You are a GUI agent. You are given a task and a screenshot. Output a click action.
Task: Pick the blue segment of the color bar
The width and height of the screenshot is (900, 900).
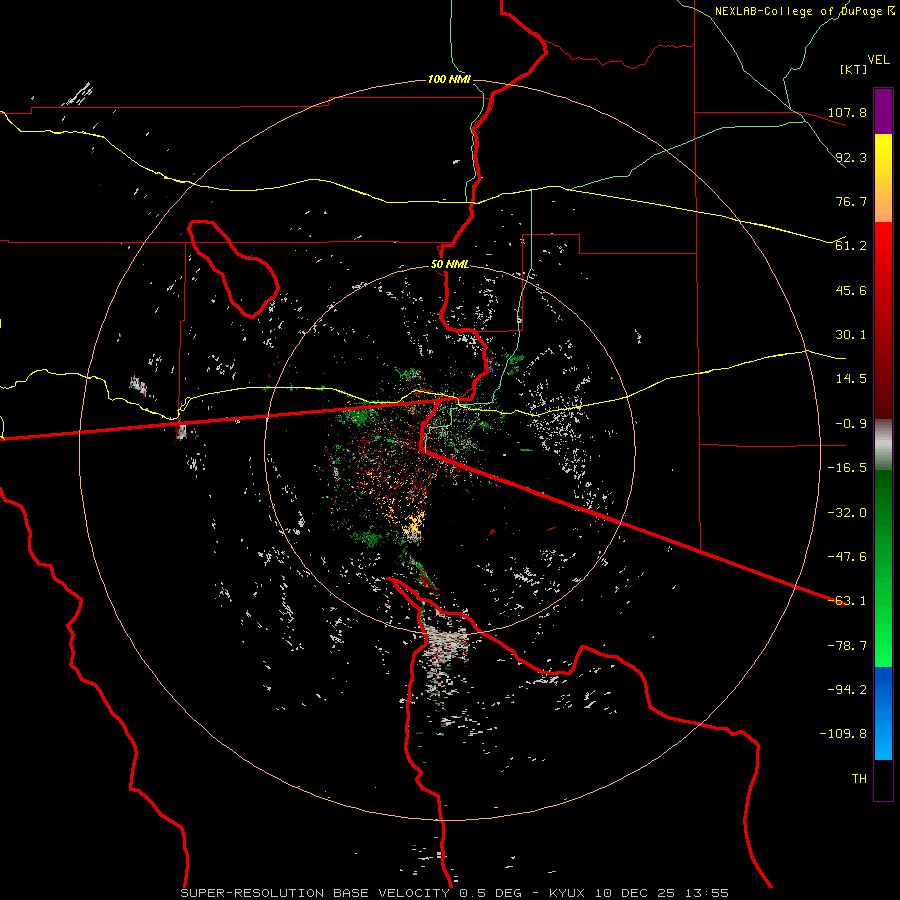point(883,713)
